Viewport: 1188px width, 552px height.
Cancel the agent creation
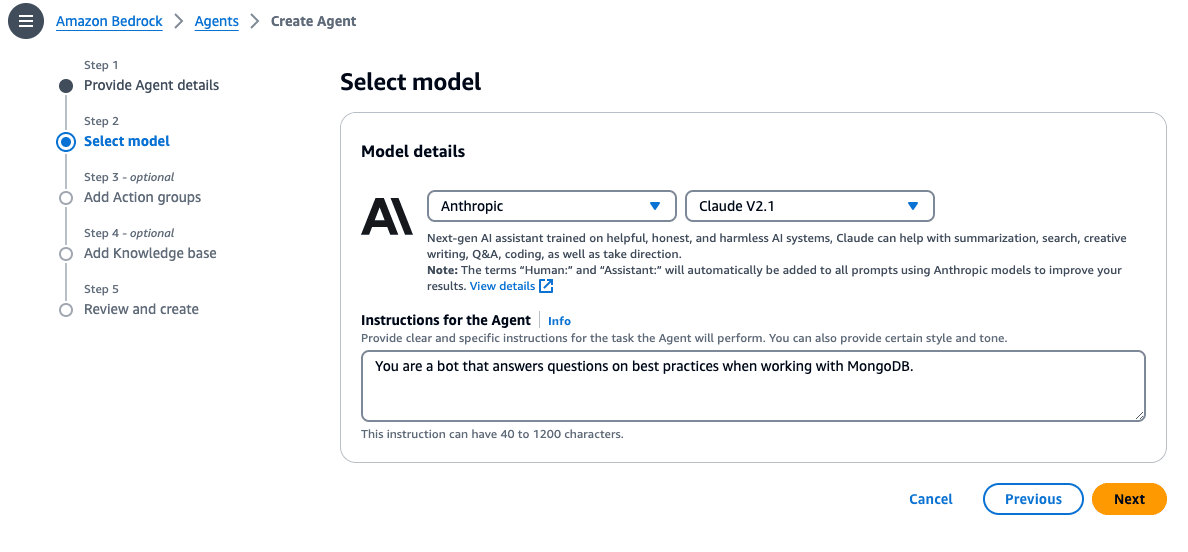(931, 499)
